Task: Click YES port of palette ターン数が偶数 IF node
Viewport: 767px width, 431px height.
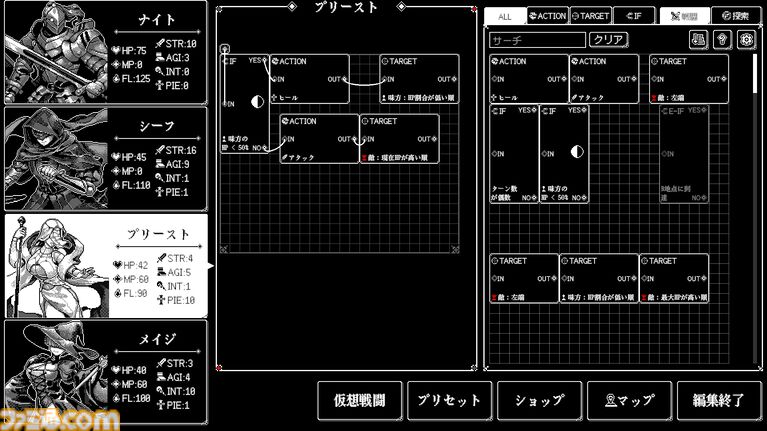Action: coord(534,111)
